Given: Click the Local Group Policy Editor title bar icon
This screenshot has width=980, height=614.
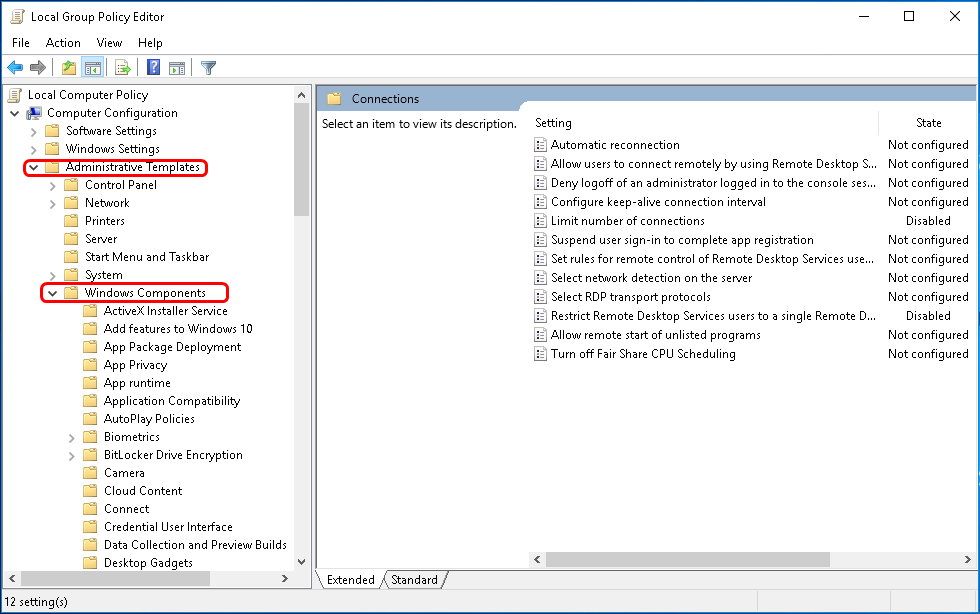Looking at the screenshot, I should [x=15, y=16].
